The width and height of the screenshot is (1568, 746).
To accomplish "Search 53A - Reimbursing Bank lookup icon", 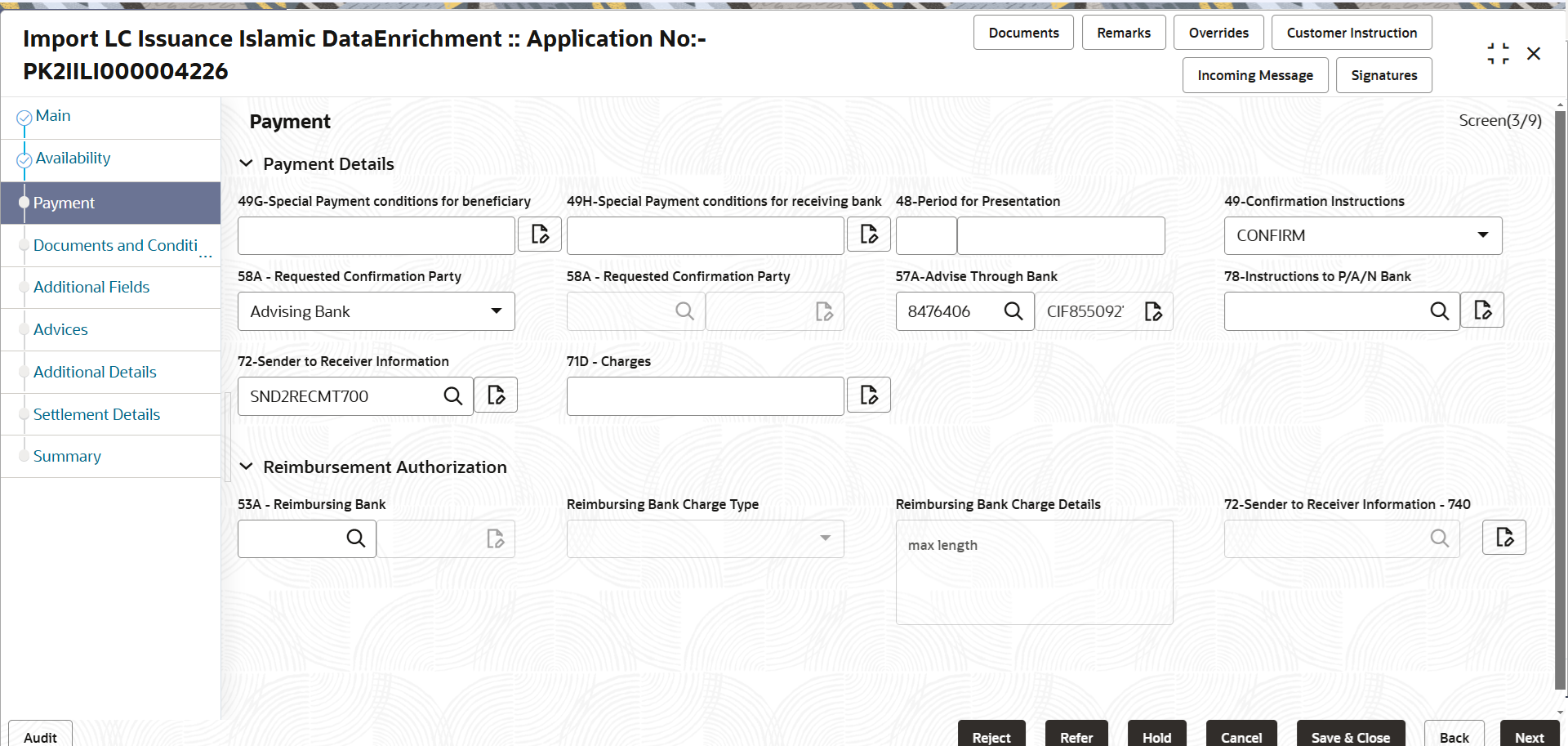I will 355,538.
